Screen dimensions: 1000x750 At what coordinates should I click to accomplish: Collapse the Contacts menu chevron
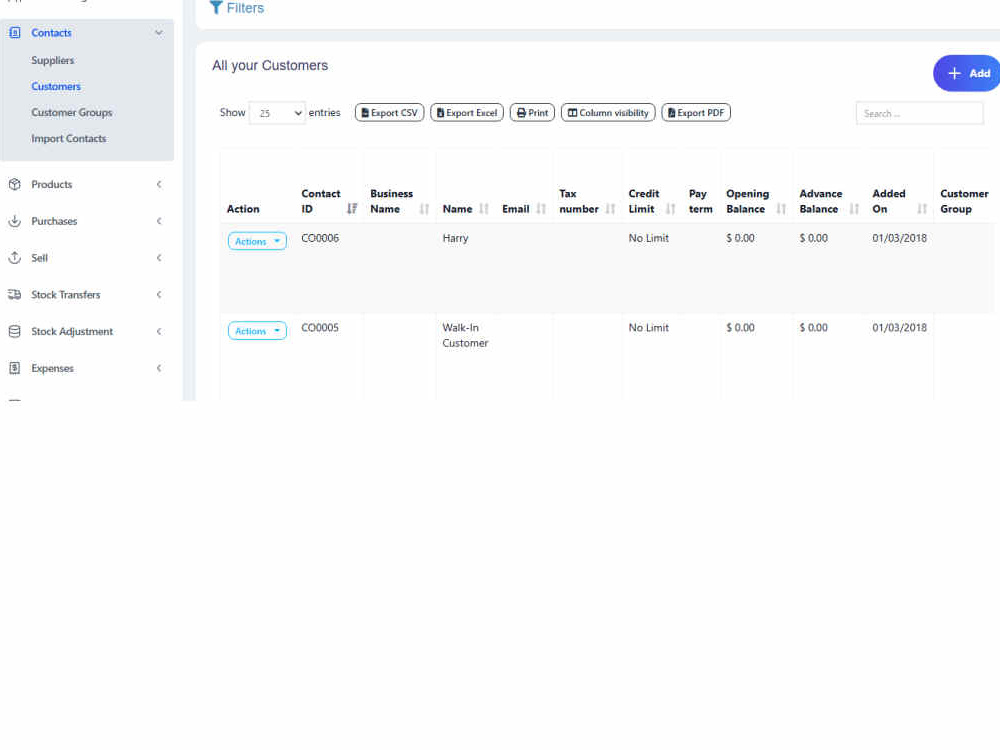tap(159, 33)
